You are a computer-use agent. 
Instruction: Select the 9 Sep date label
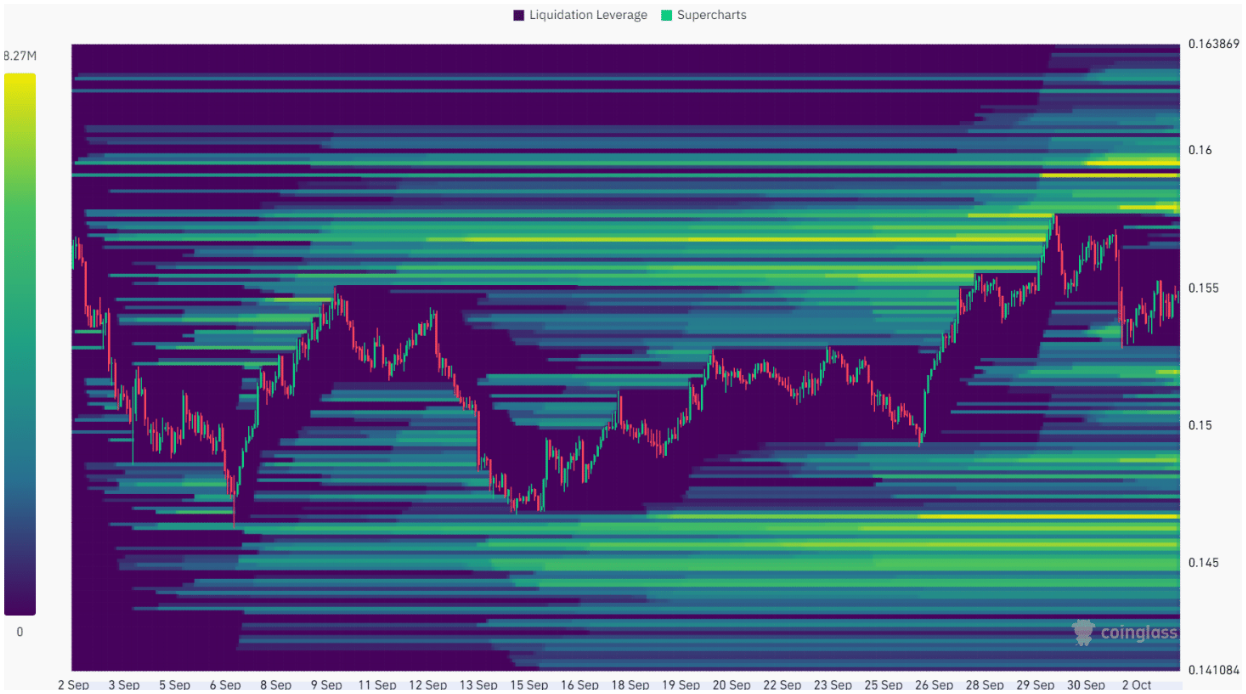327,685
